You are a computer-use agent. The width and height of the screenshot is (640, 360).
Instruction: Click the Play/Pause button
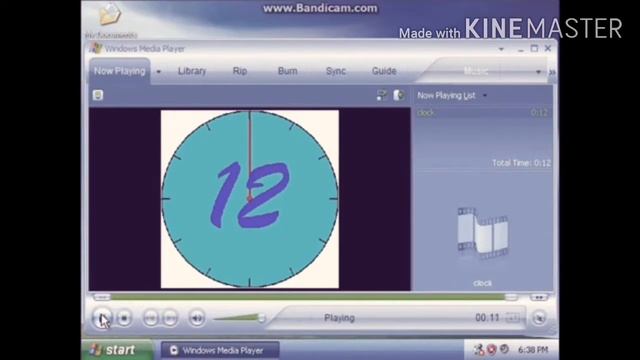102,318
